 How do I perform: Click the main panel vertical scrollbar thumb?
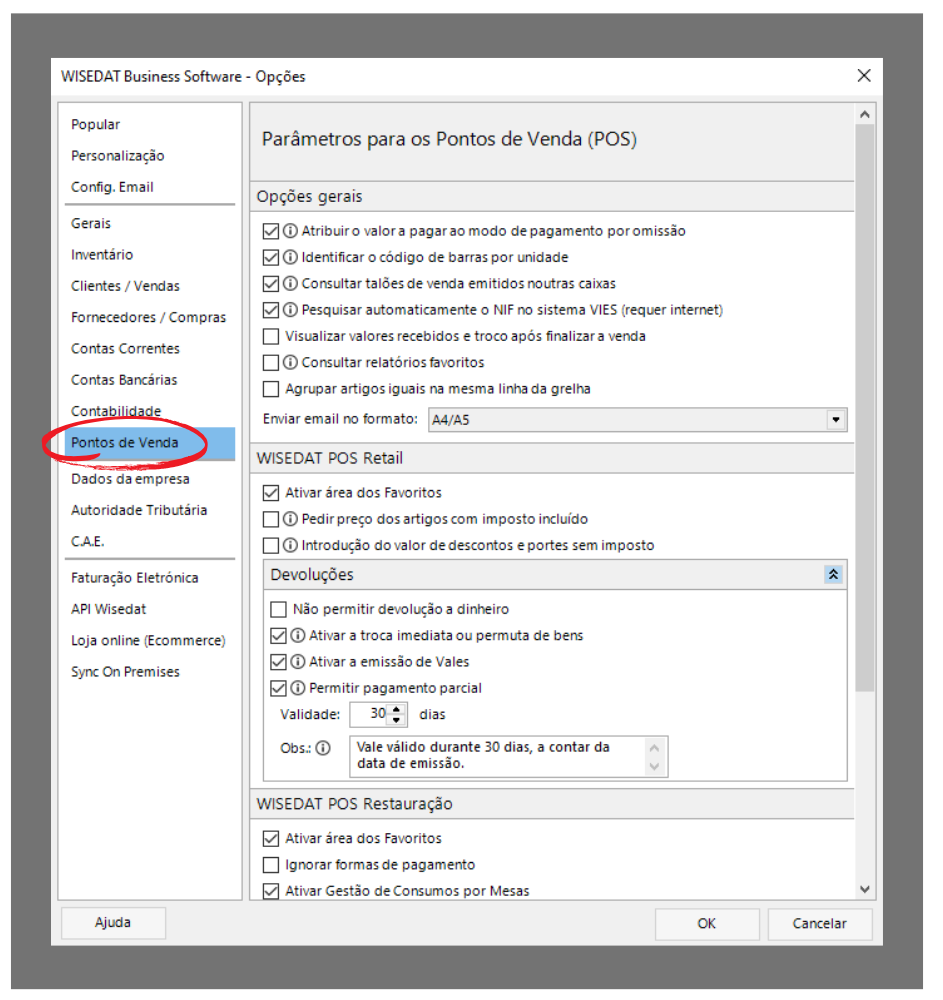(x=865, y=408)
